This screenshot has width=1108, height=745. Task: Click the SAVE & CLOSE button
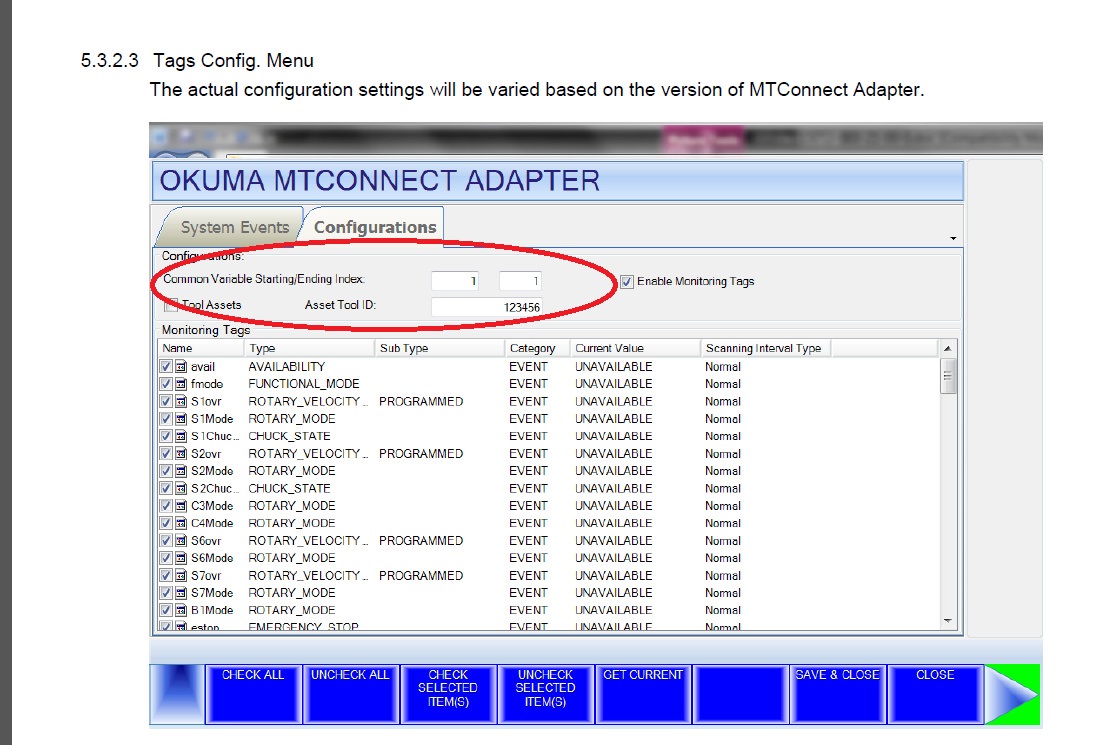click(837, 695)
